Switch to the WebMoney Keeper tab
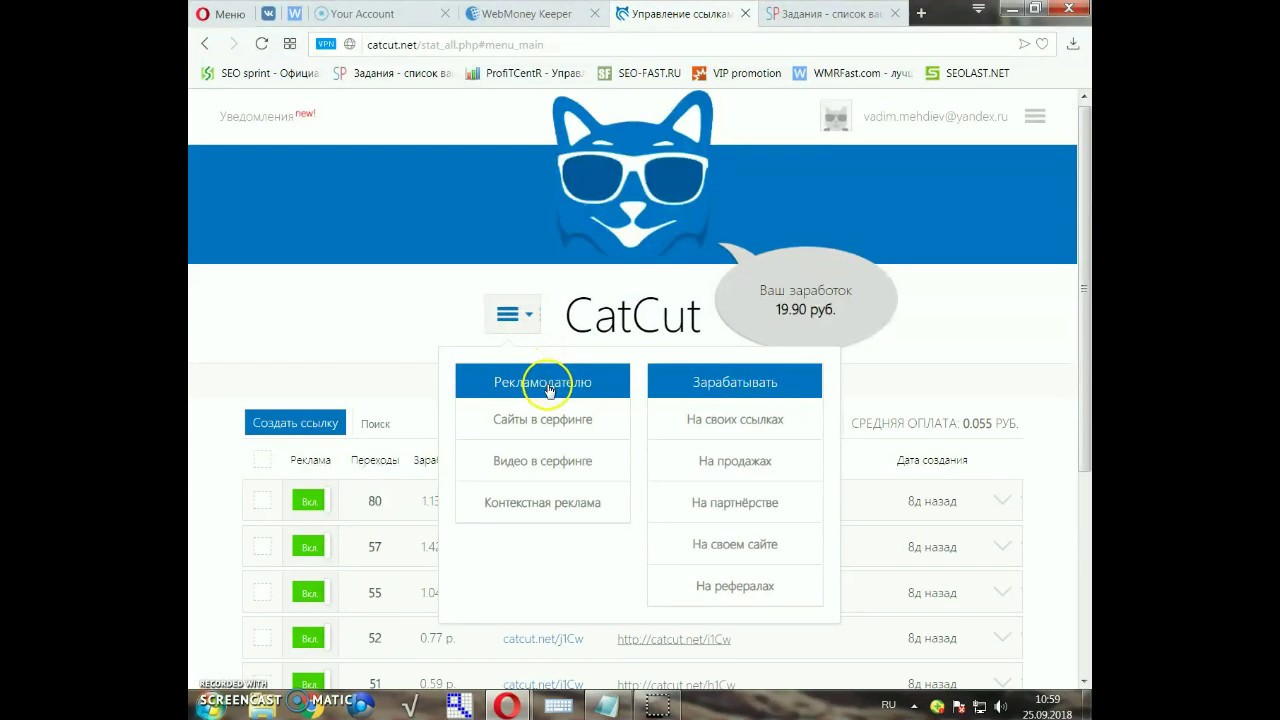The width and height of the screenshot is (1280, 720). click(526, 14)
